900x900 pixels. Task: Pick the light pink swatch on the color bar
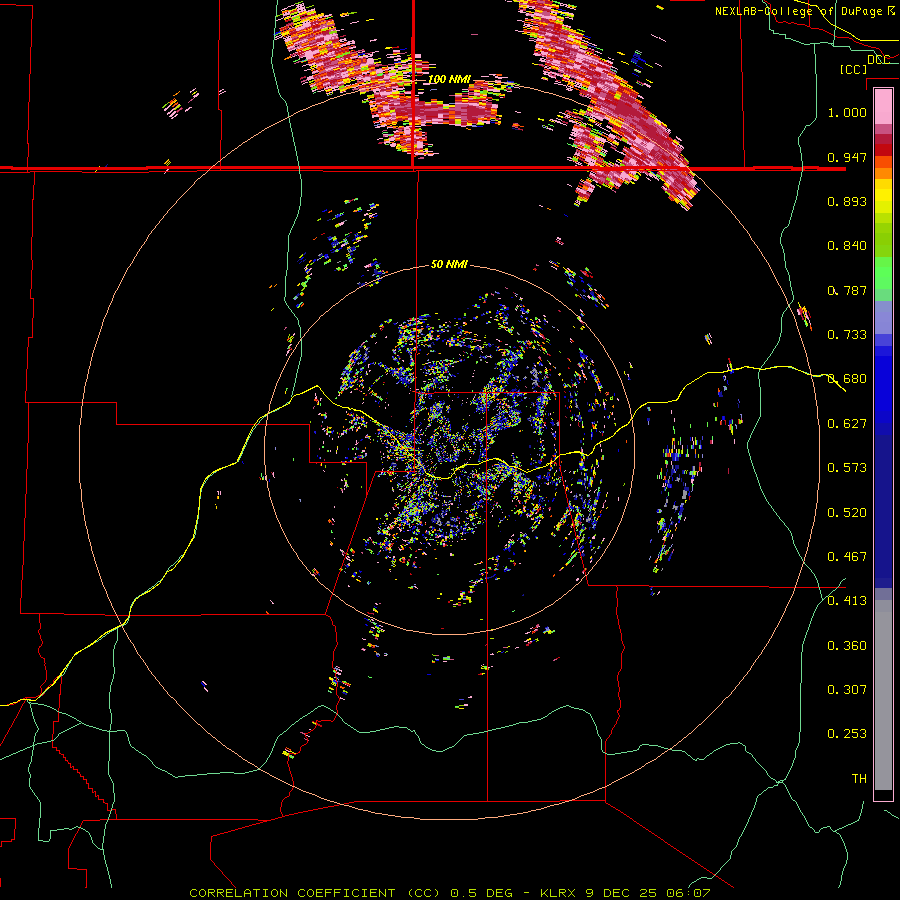coord(883,106)
